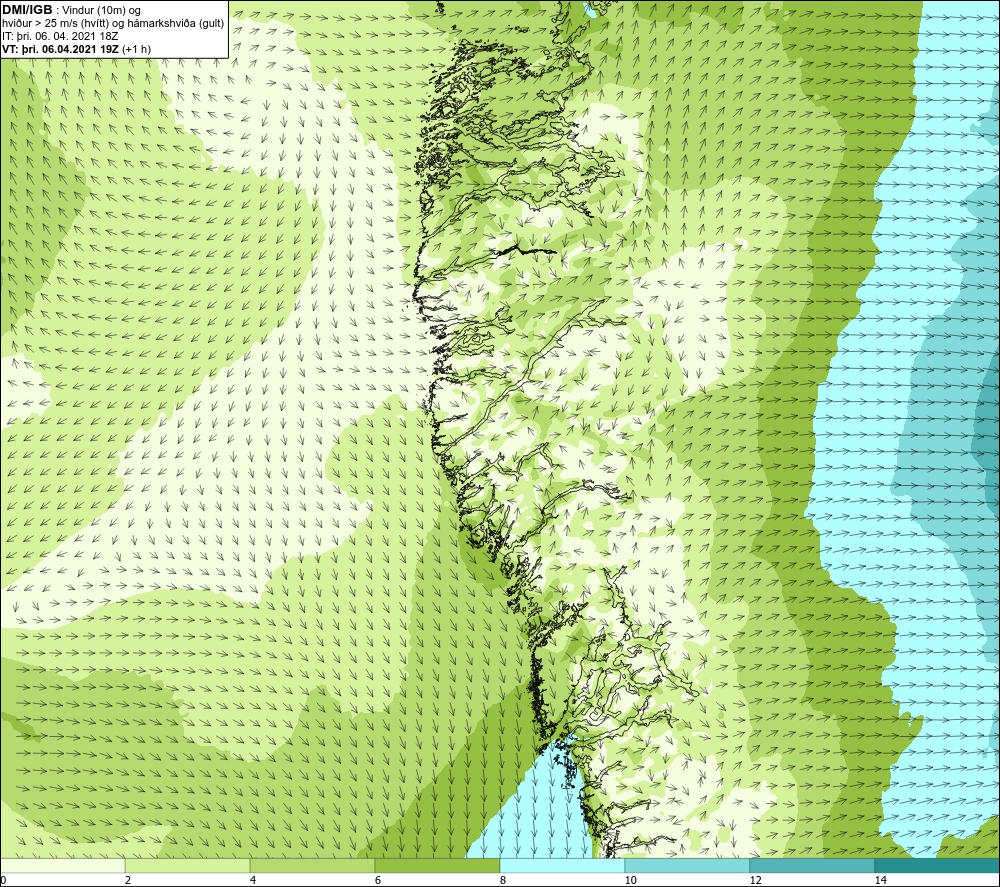Click the 'hviður > 25 m/s (hvítt)' description line
Screen dimensions: 1000x887
coord(114,24)
